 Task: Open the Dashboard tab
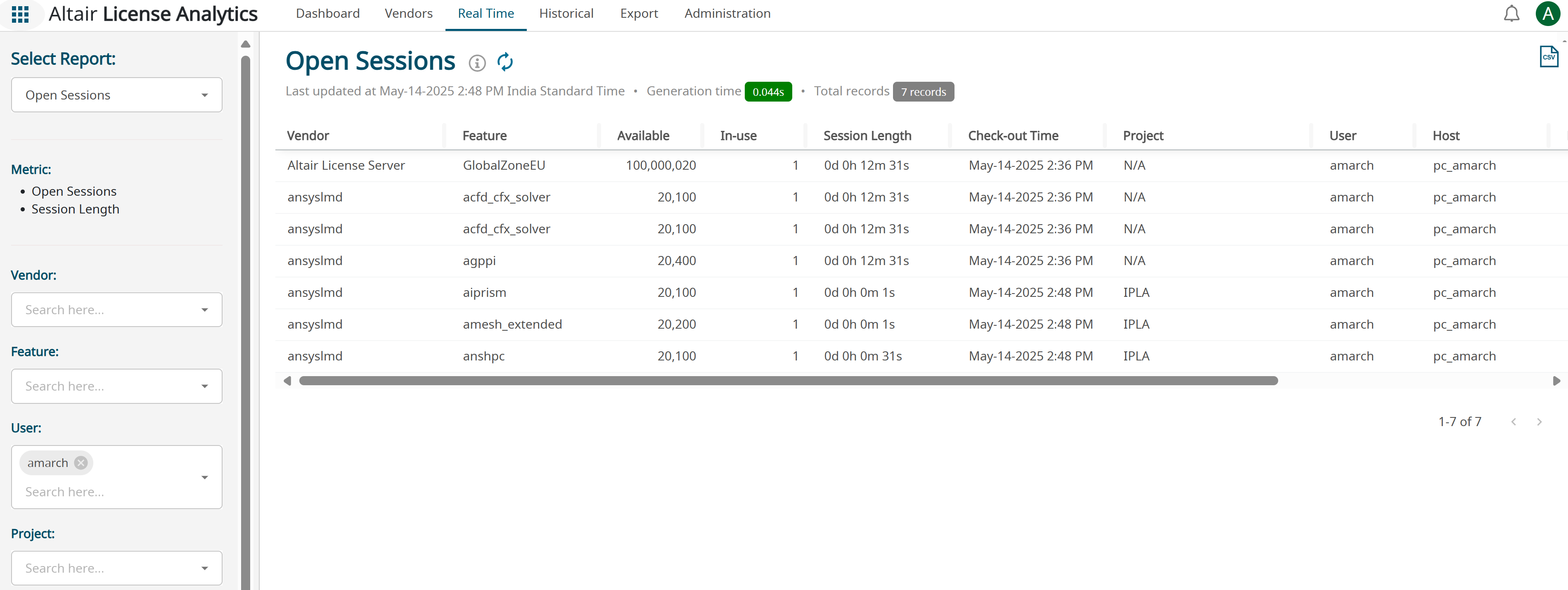[x=327, y=13]
